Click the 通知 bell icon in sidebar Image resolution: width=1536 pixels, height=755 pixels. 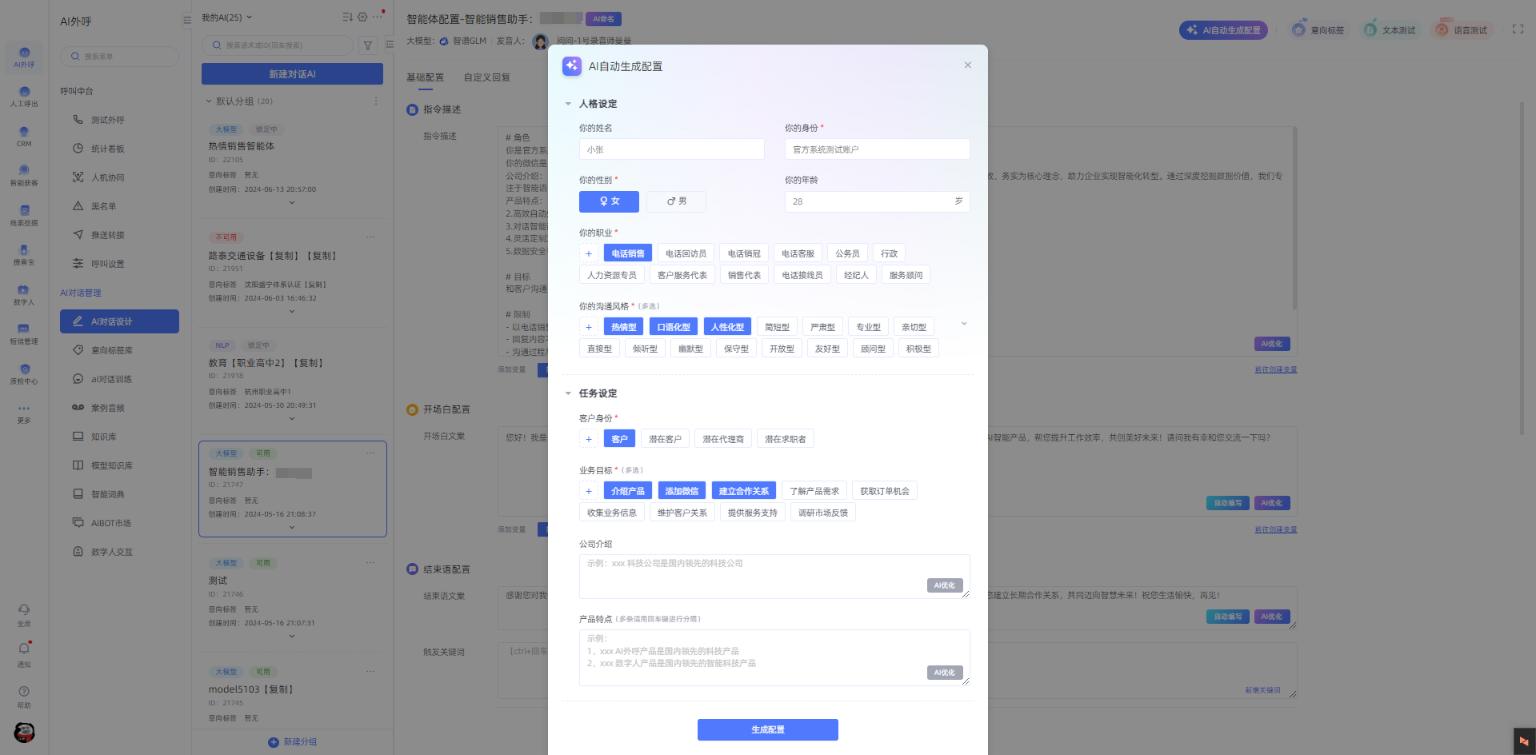24,649
